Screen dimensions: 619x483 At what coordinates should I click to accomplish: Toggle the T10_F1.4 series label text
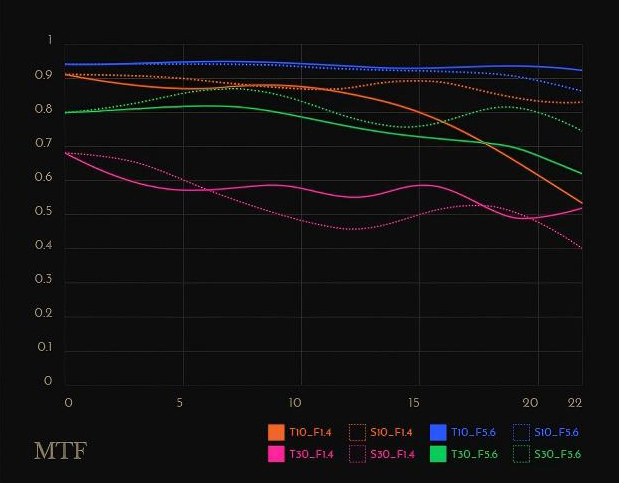tap(311, 432)
